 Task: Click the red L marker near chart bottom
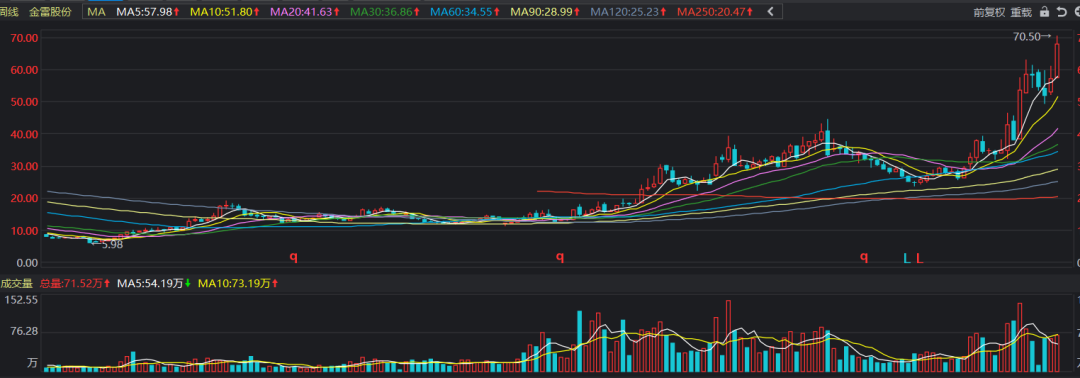919,259
